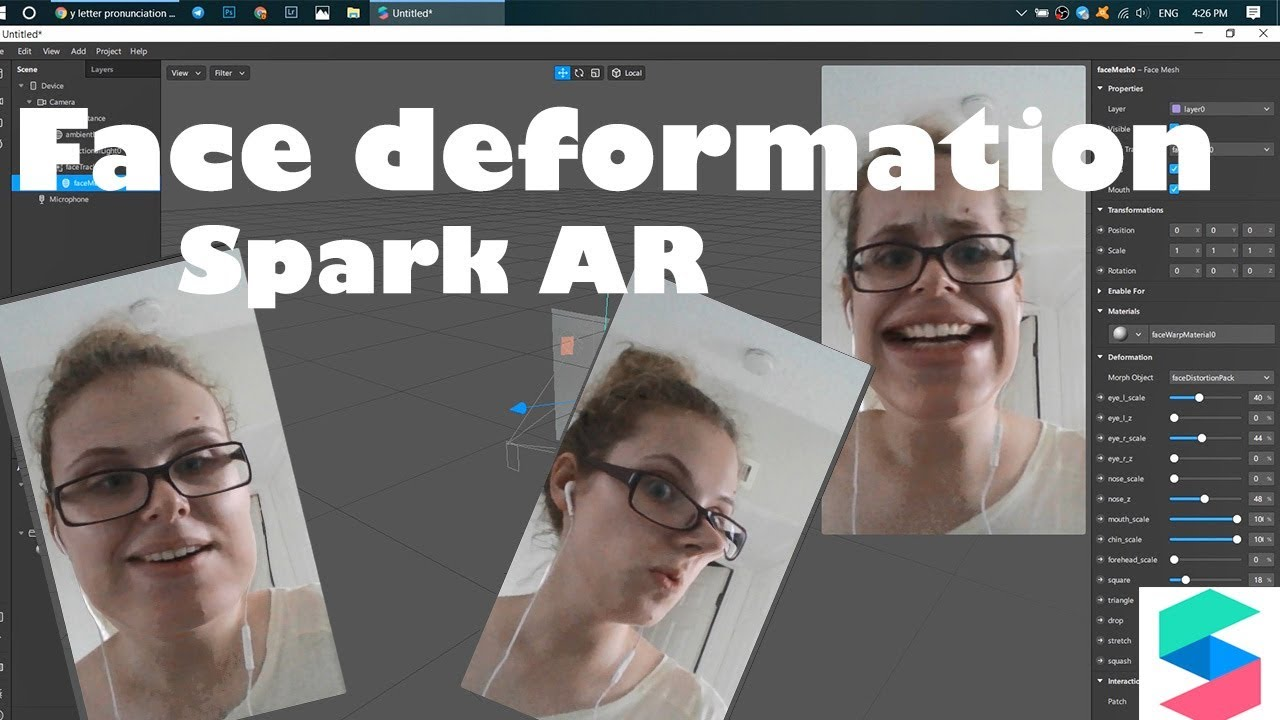The height and width of the screenshot is (720, 1280).
Task: Click the faceWarpMaterial0 material name
Action: point(1184,335)
